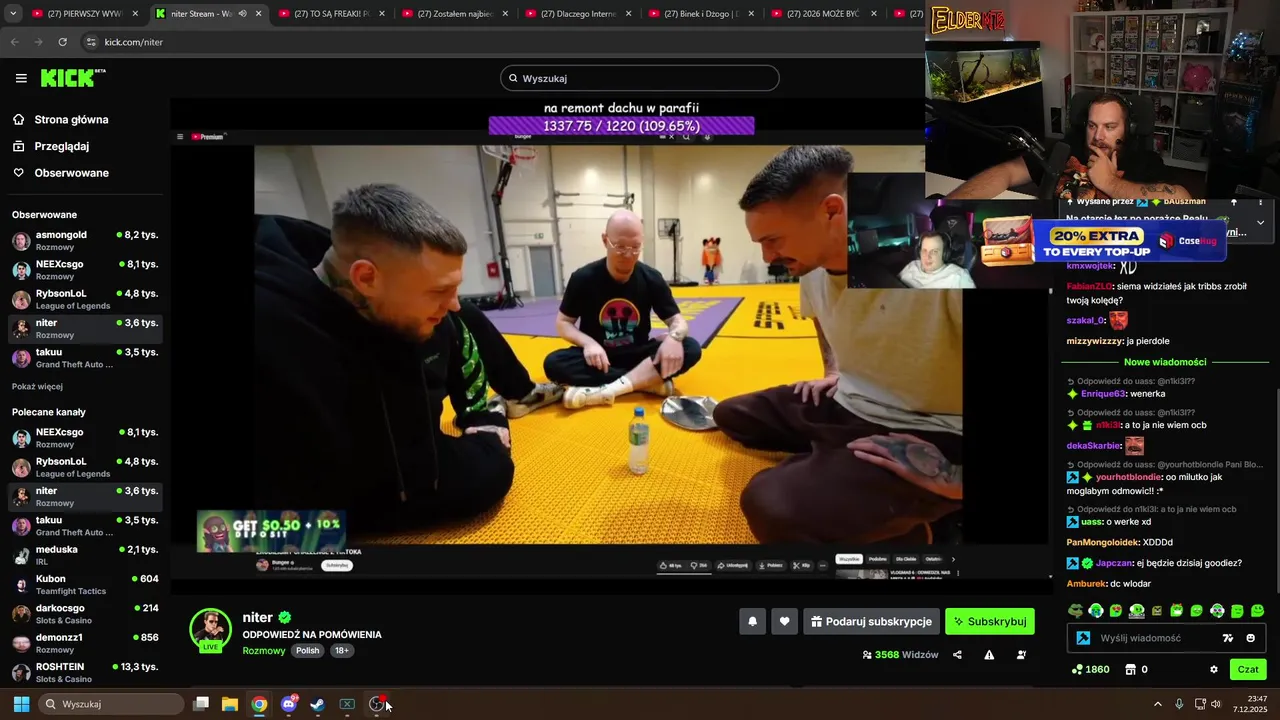Viewport: 1280px width, 720px height.
Task: Click the last green emote in quick row
Action: click(1257, 610)
